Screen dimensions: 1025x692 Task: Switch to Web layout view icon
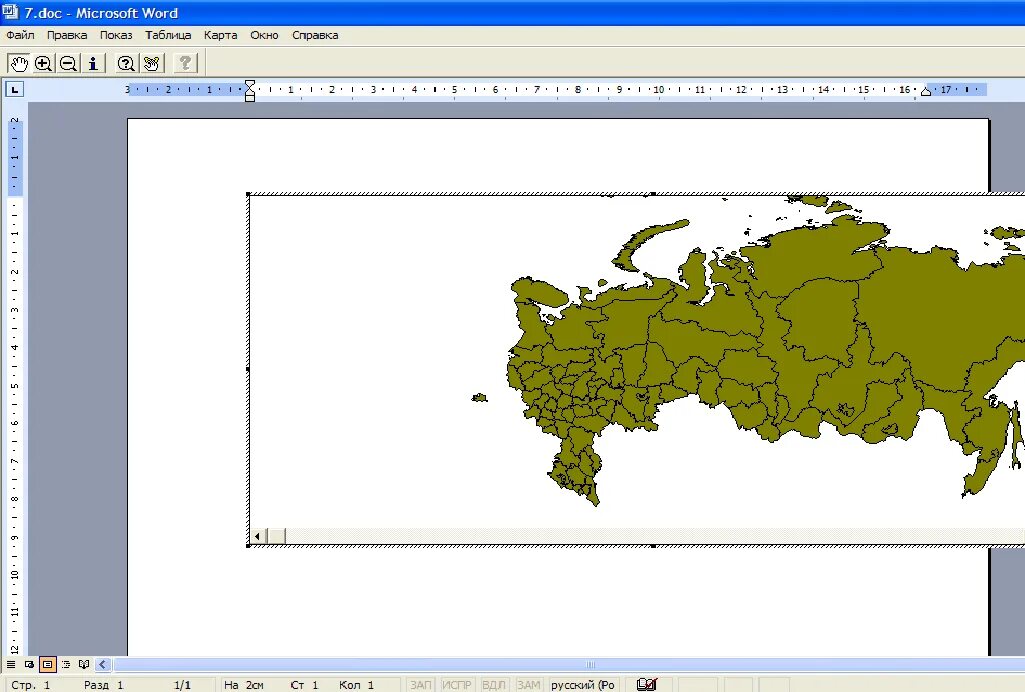tap(29, 665)
